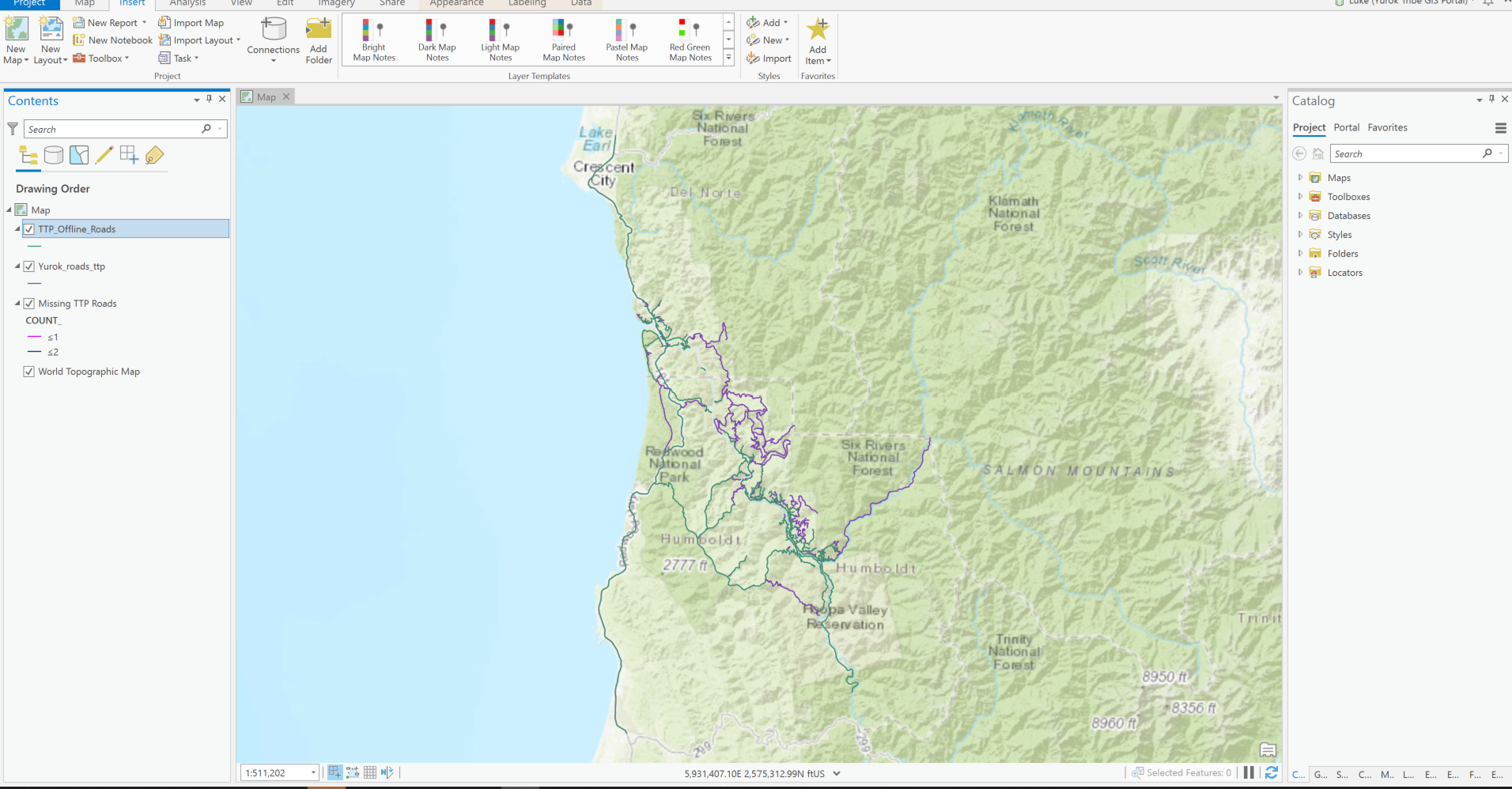The image size is (1512, 789).
Task: Click the TTP_Offline_Roads line symbol swatch
Action: (x=34, y=247)
